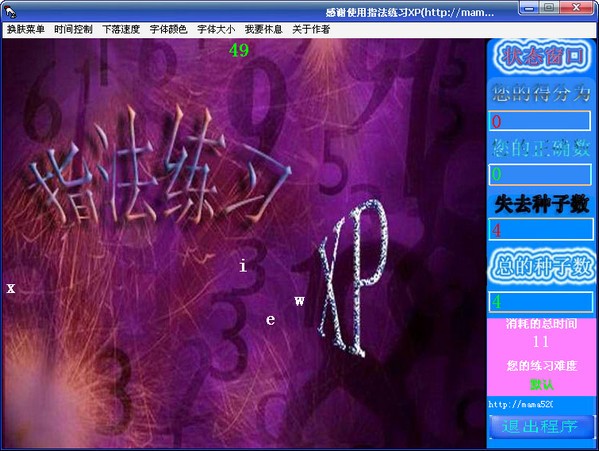
Task: Click the score field showing red 0
Action: point(539,121)
